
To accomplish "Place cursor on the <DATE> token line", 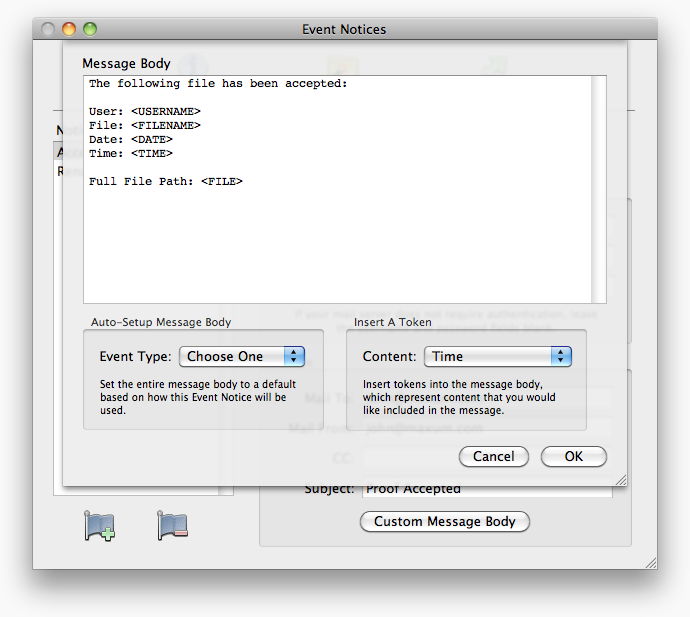I will pos(151,139).
